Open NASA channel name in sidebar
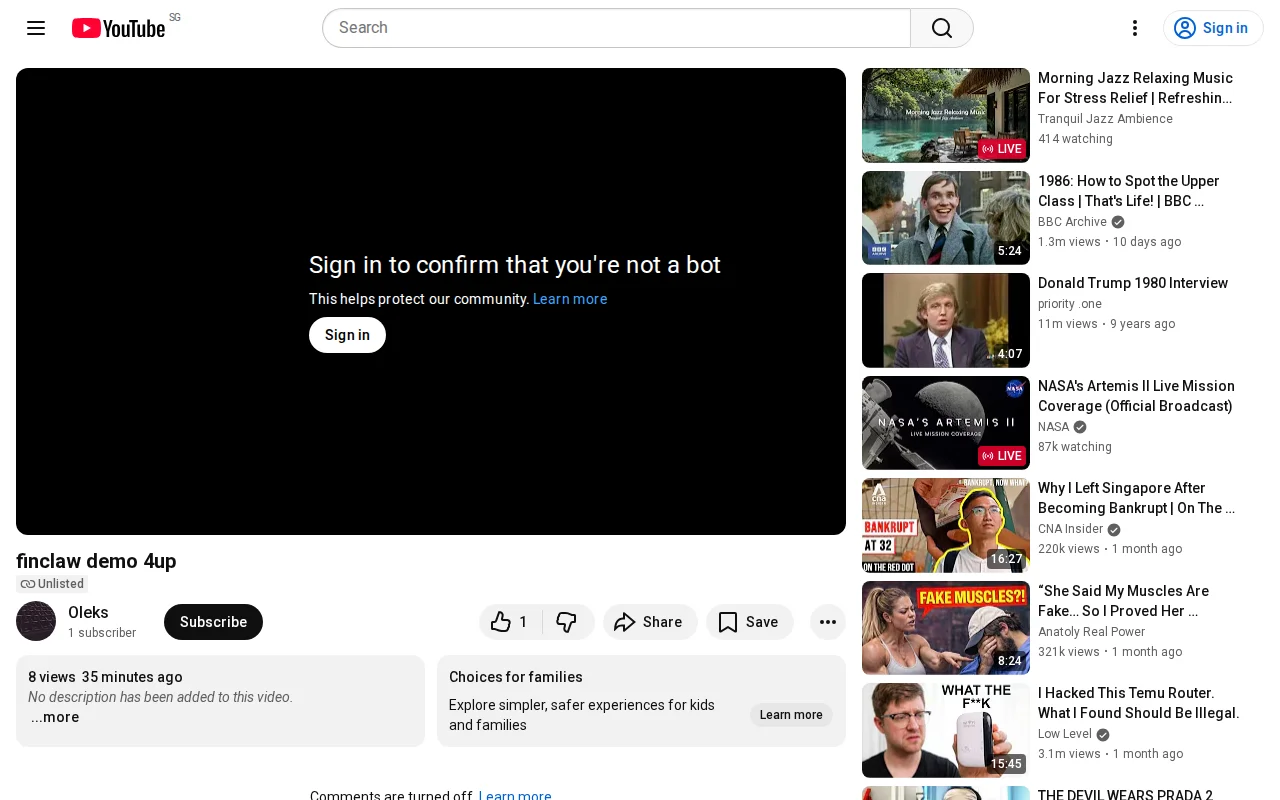 pos(1054,427)
